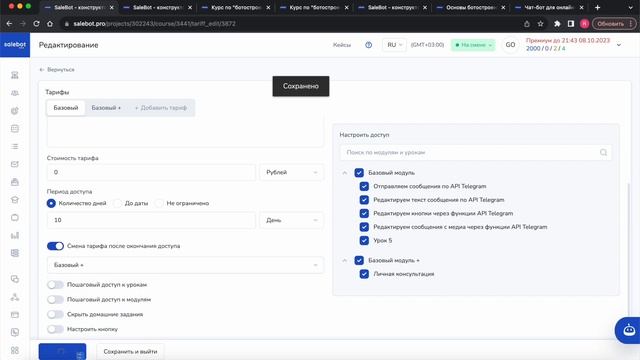Screen dimensions: 640x360
Task: Open a new browser tab with plus
Action: click(598, 7)
